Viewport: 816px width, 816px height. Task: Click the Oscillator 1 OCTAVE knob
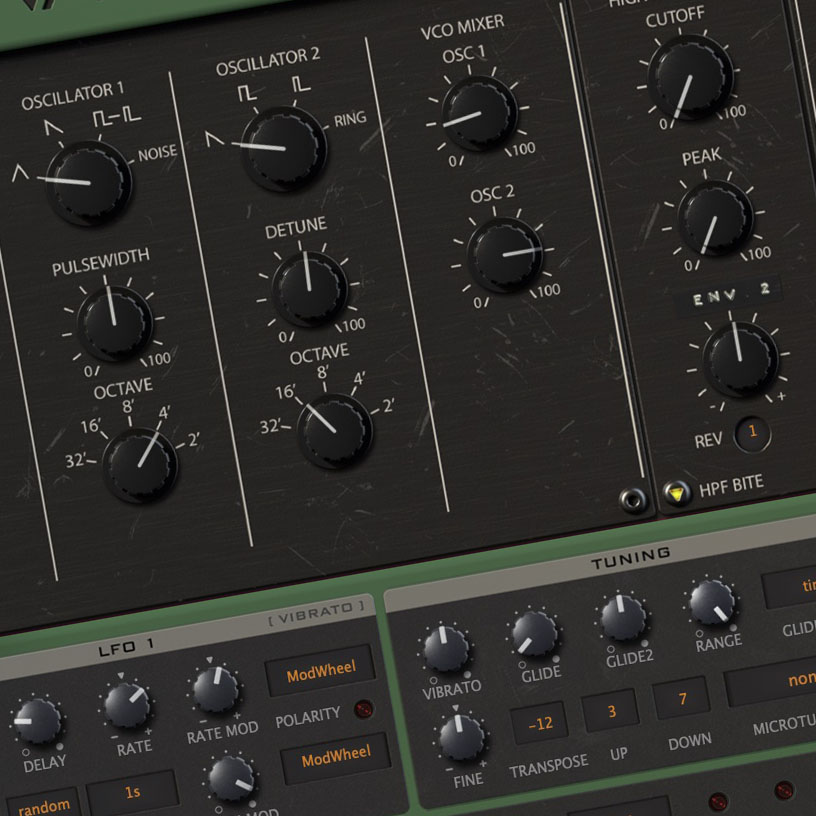click(x=140, y=465)
